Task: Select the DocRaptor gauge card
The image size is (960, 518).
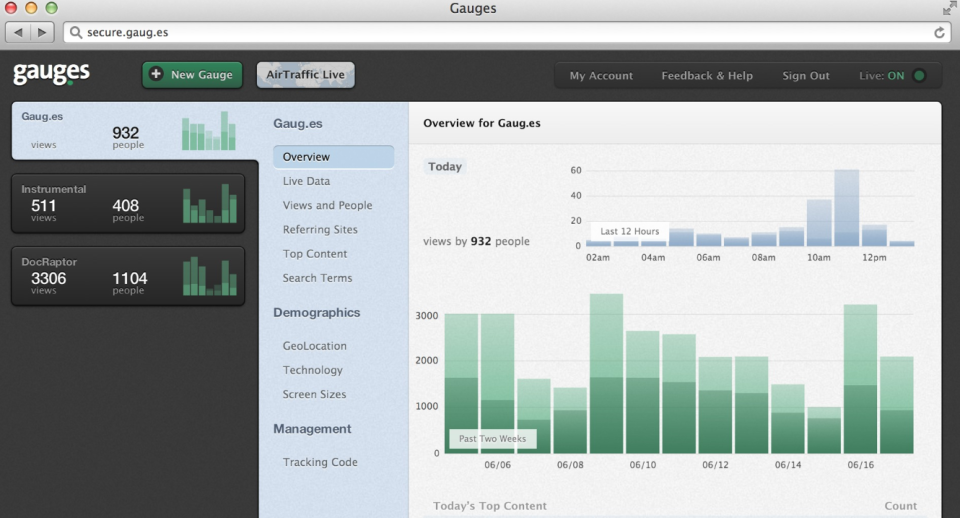Action: tap(128, 276)
